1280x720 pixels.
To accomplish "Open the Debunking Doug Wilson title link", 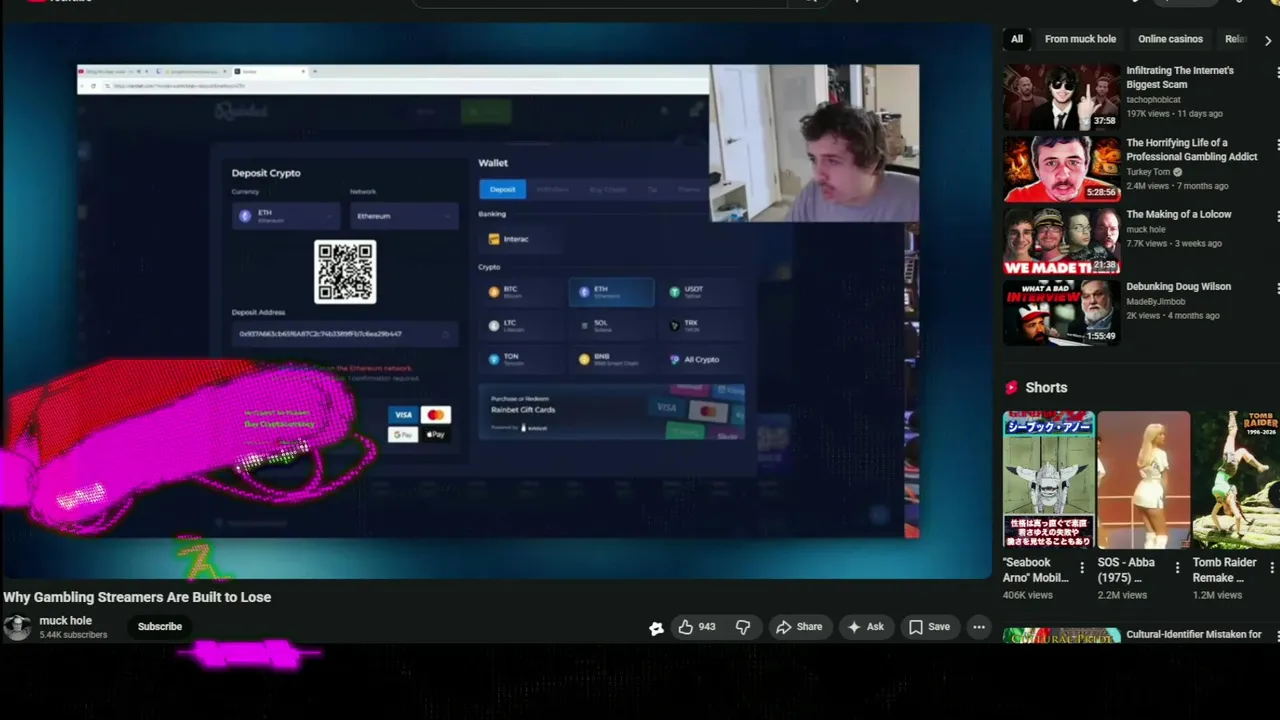I will (x=1179, y=287).
